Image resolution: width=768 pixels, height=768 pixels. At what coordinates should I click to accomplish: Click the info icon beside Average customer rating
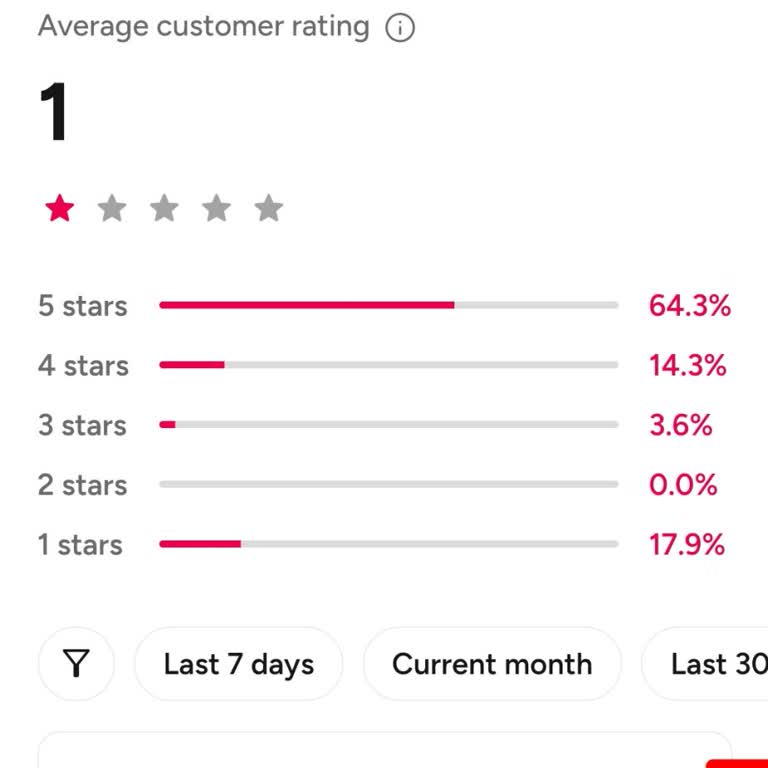tap(400, 28)
